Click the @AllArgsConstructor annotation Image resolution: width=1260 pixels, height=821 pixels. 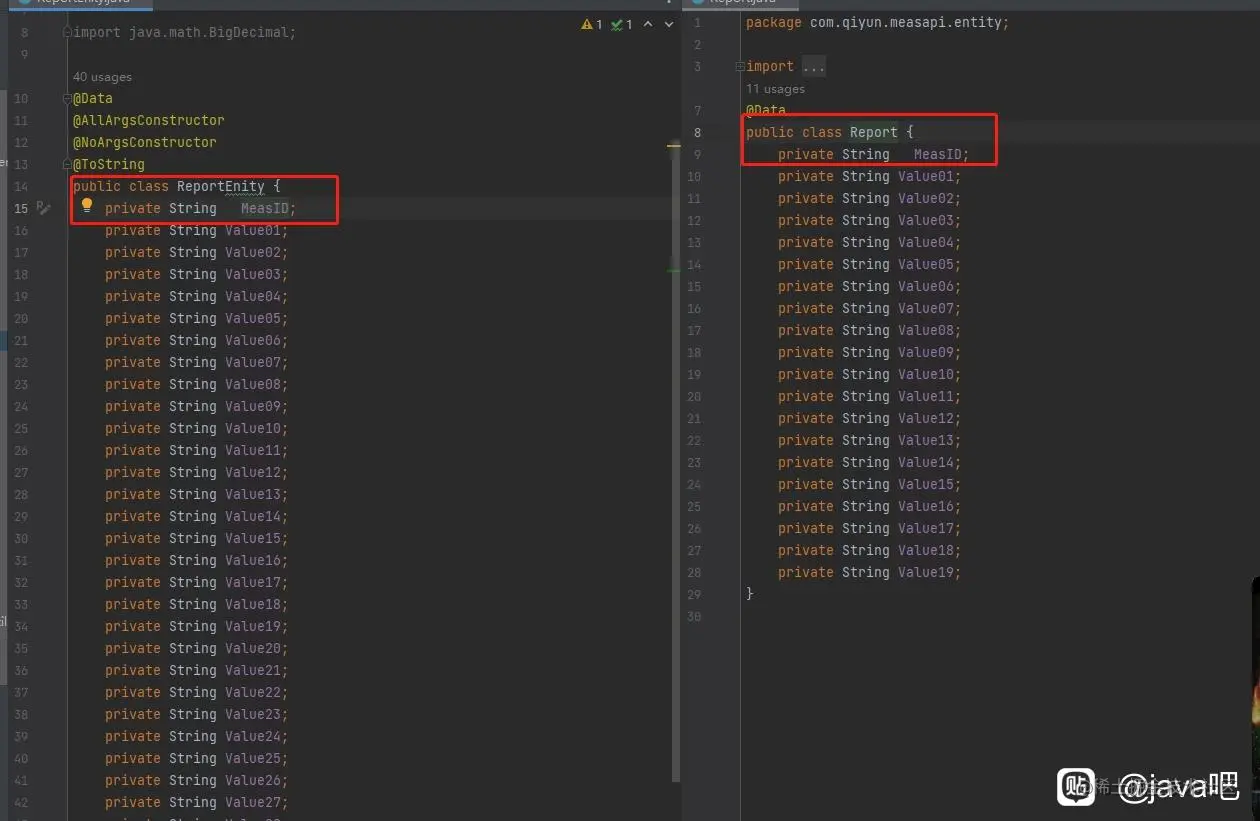tap(149, 120)
